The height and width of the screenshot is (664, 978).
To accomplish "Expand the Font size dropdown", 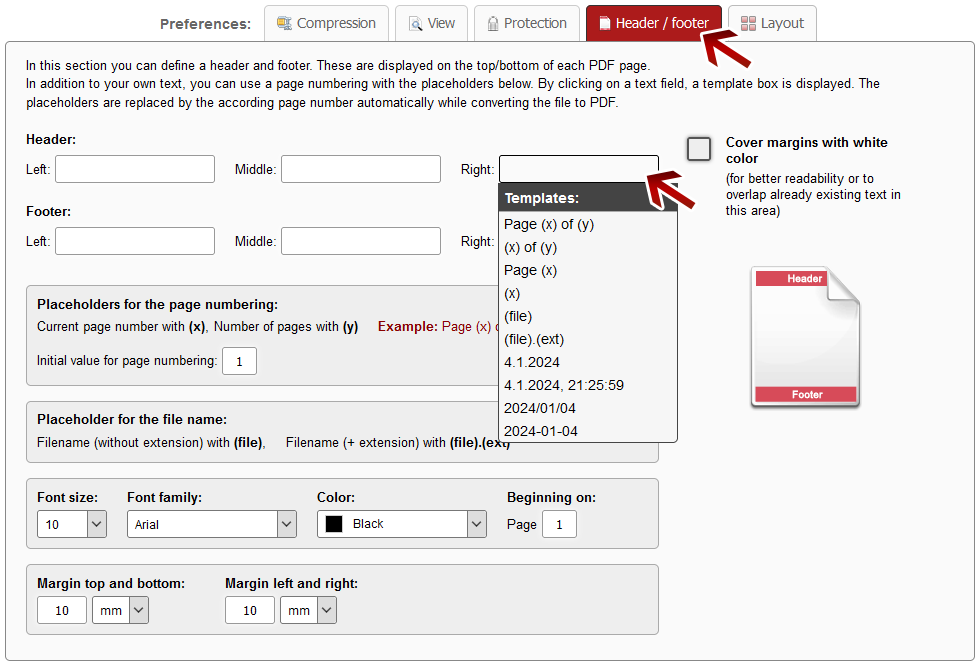I will click(71, 524).
